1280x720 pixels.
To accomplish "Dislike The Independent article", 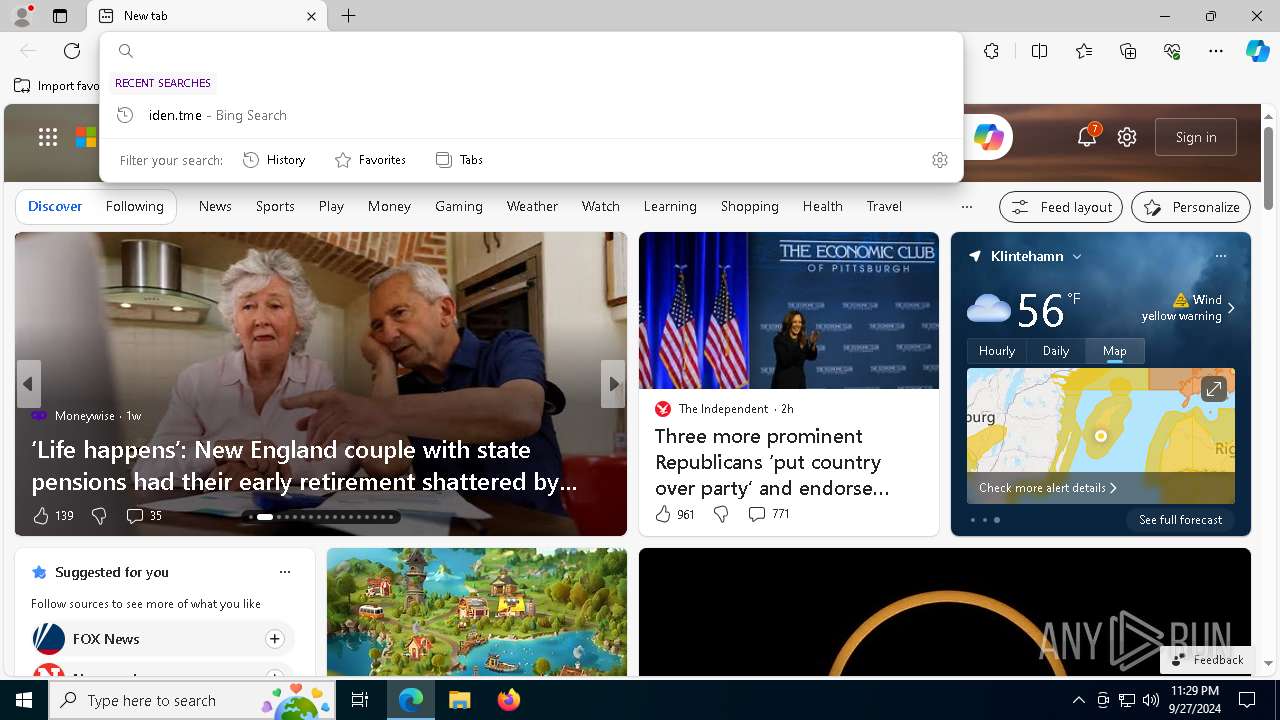I will [x=721, y=514].
